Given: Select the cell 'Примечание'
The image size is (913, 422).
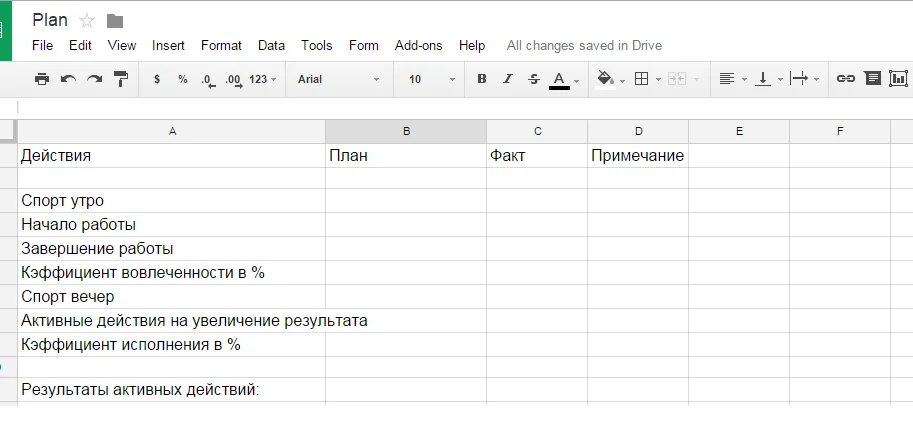Looking at the screenshot, I should click(x=638, y=155).
